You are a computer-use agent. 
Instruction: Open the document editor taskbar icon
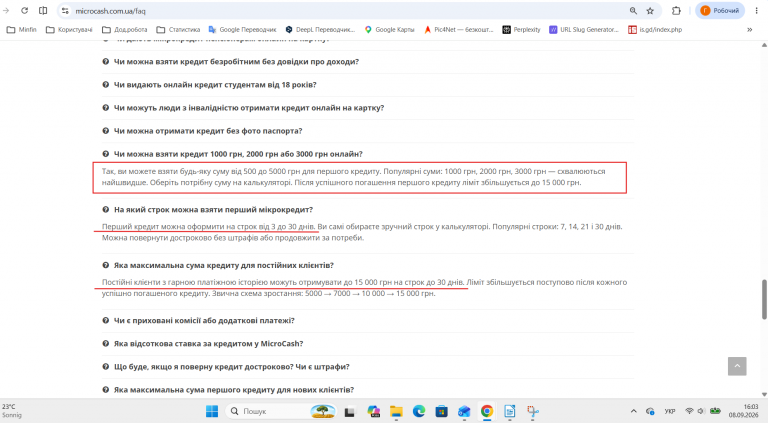click(x=509, y=412)
